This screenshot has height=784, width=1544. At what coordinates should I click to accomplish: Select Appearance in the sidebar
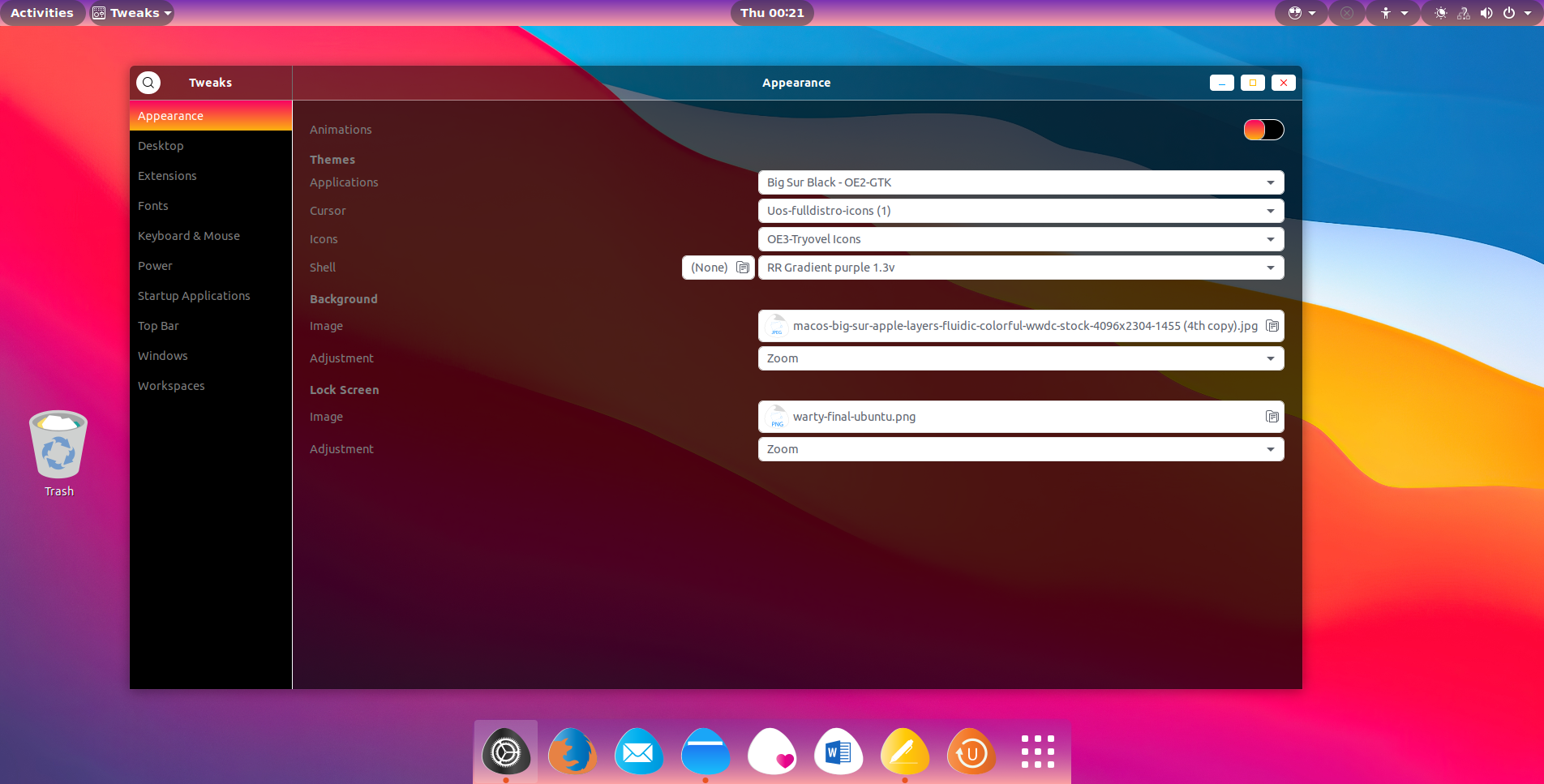pyautogui.click(x=211, y=116)
